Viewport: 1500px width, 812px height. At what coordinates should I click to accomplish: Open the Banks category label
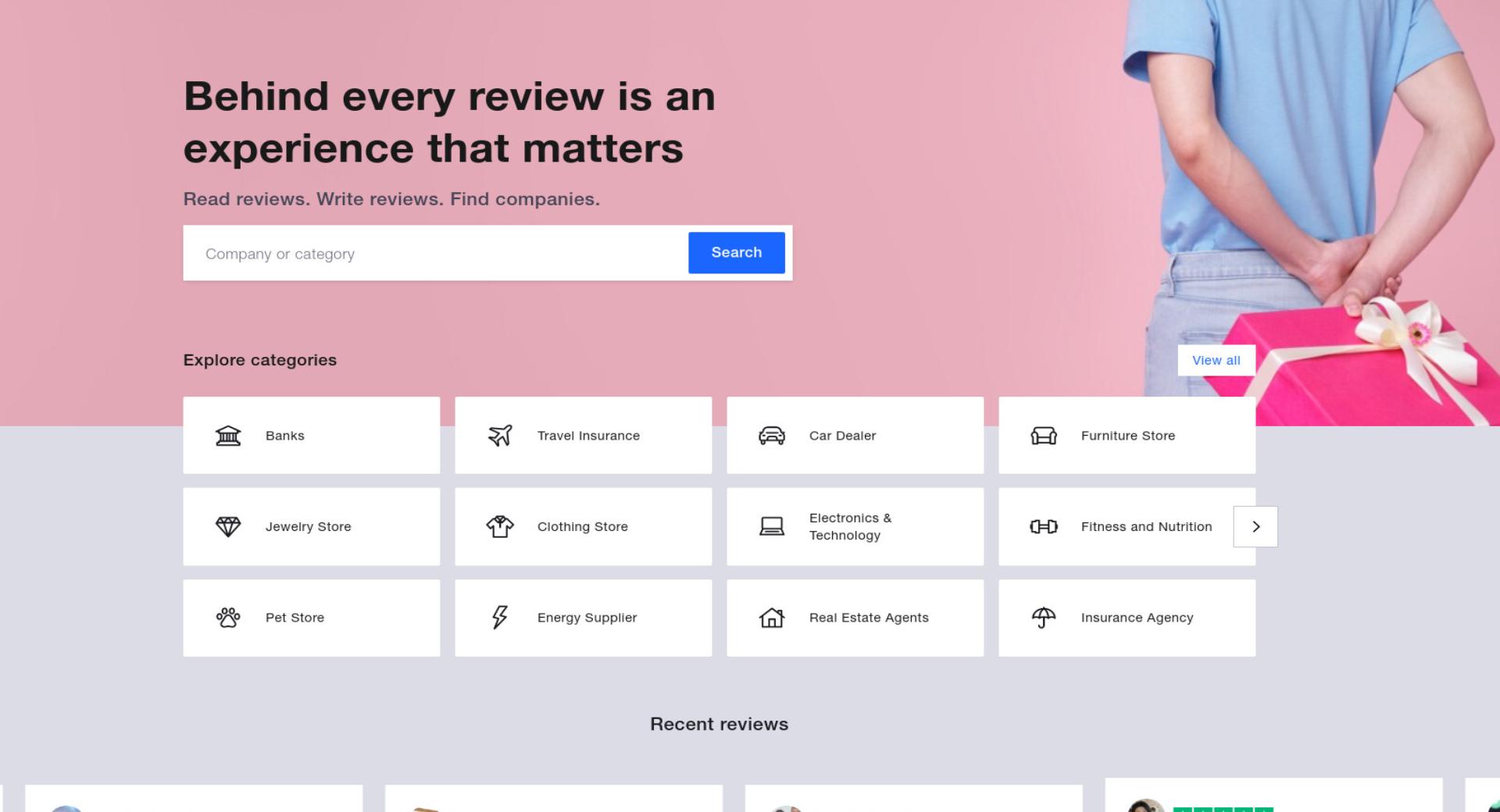(x=285, y=436)
